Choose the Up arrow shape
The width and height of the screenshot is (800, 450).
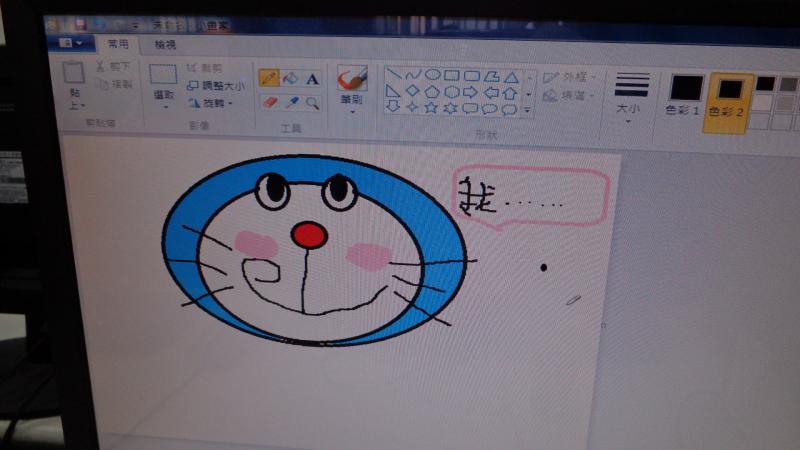tap(510, 93)
